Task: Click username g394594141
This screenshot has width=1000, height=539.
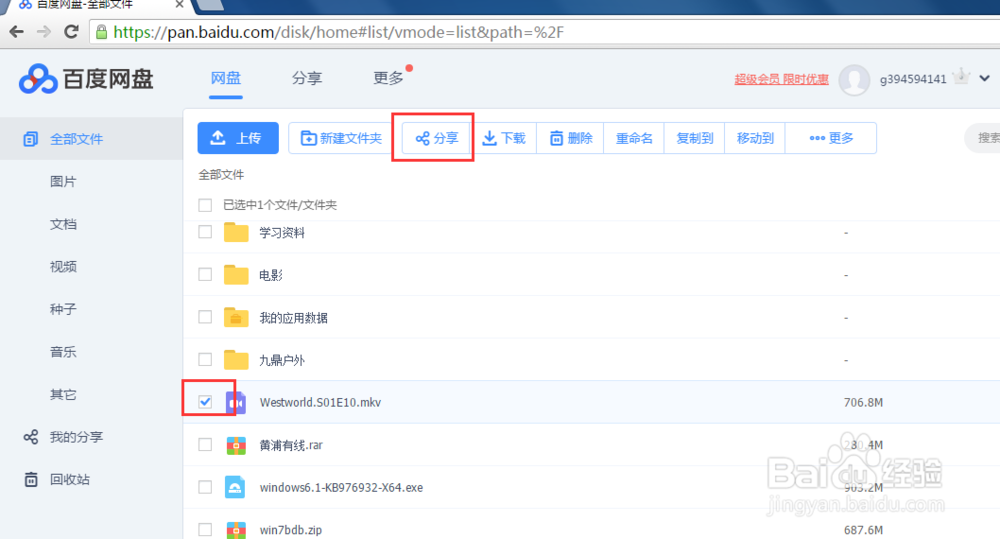Action: click(x=913, y=79)
